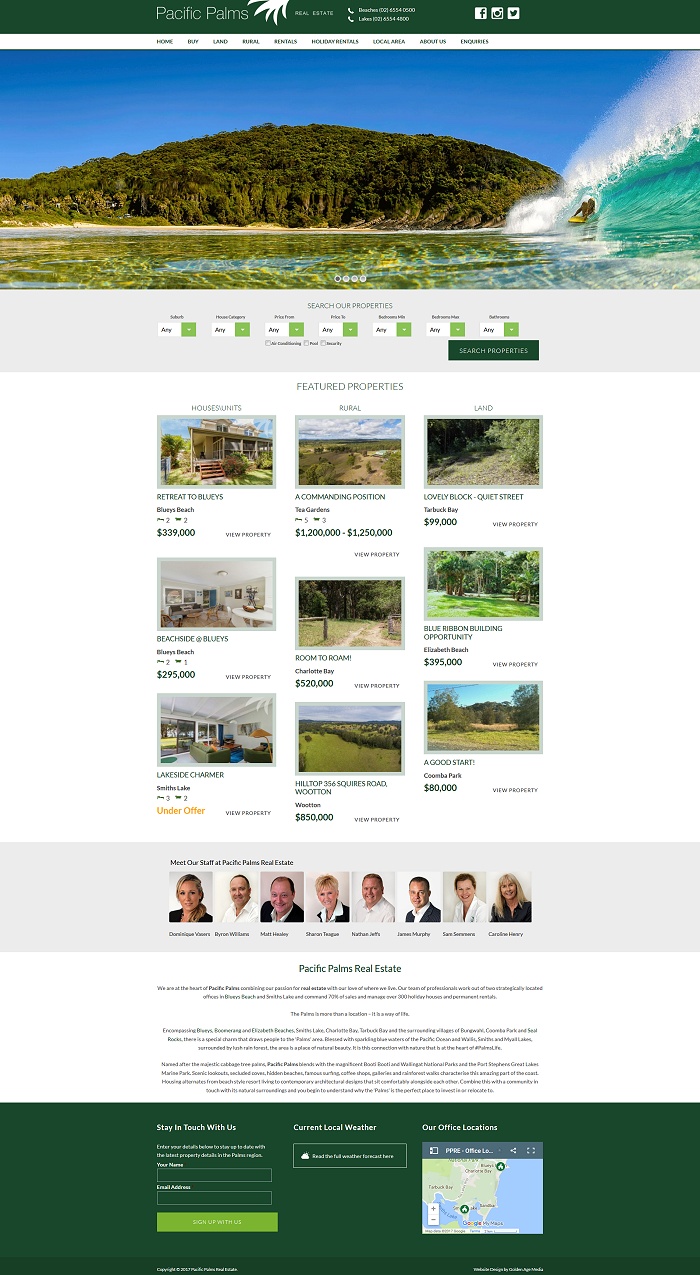
Task: Click the Email Address input field
Action: pos(214,1198)
